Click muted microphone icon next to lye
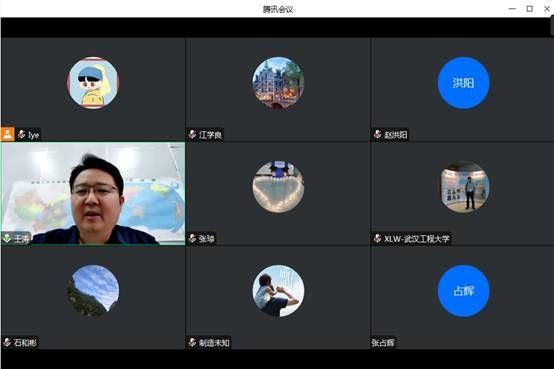This screenshot has width=554, height=369. (x=22, y=134)
